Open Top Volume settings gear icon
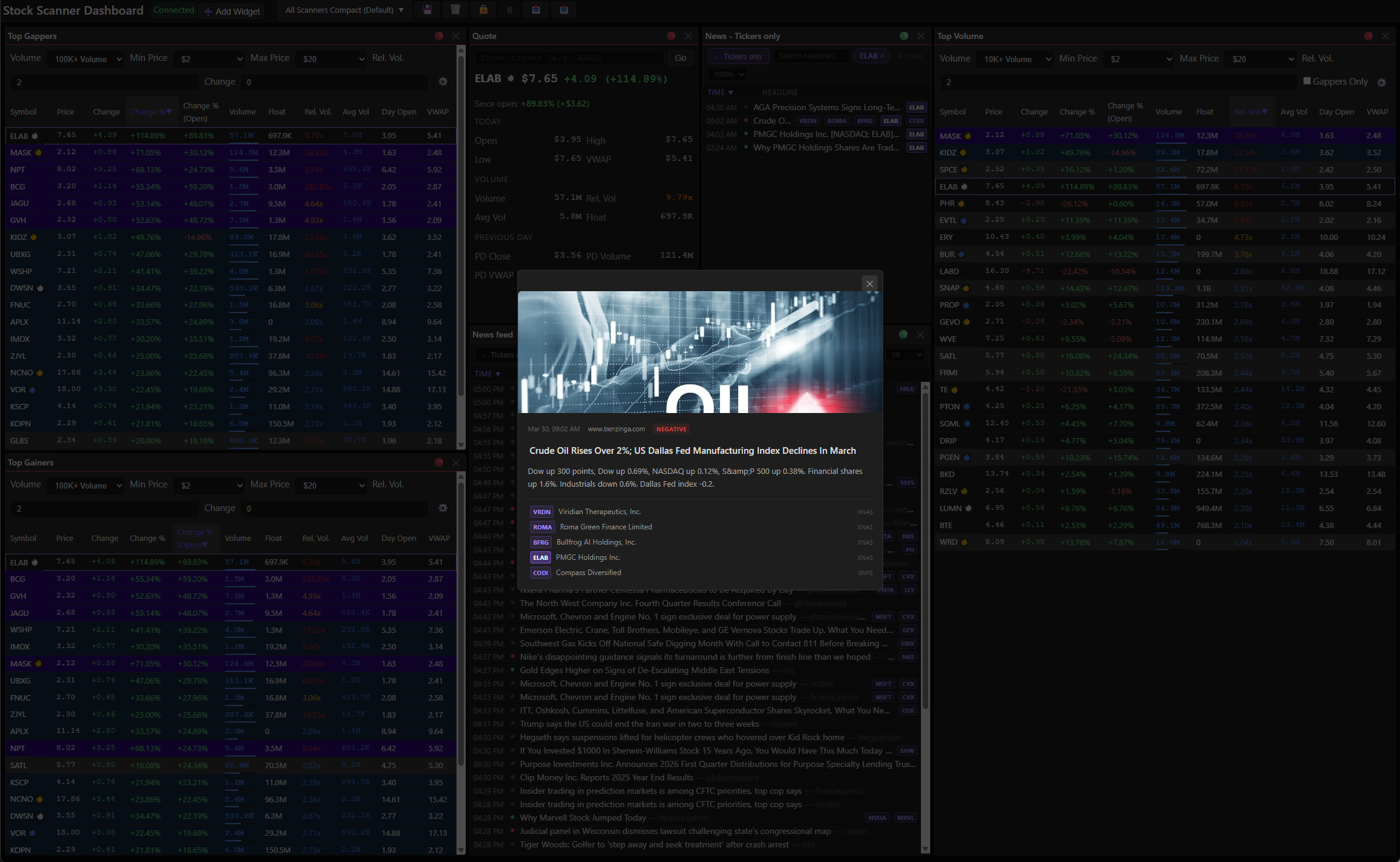This screenshot has width=1400, height=862. [x=1382, y=82]
